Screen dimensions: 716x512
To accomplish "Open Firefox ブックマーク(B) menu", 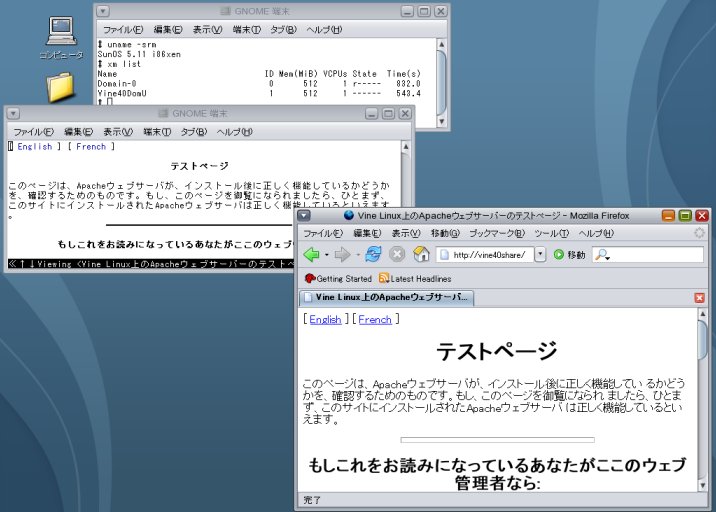I will [497, 233].
